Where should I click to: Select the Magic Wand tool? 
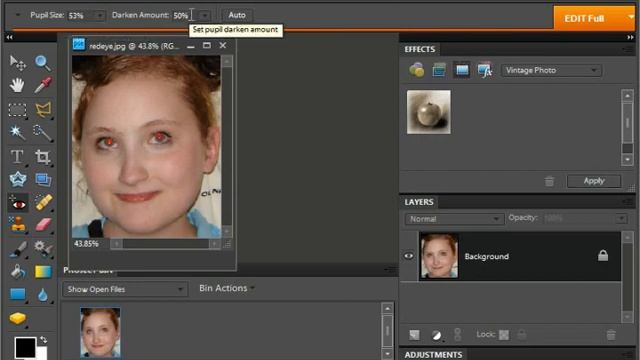coord(16,132)
